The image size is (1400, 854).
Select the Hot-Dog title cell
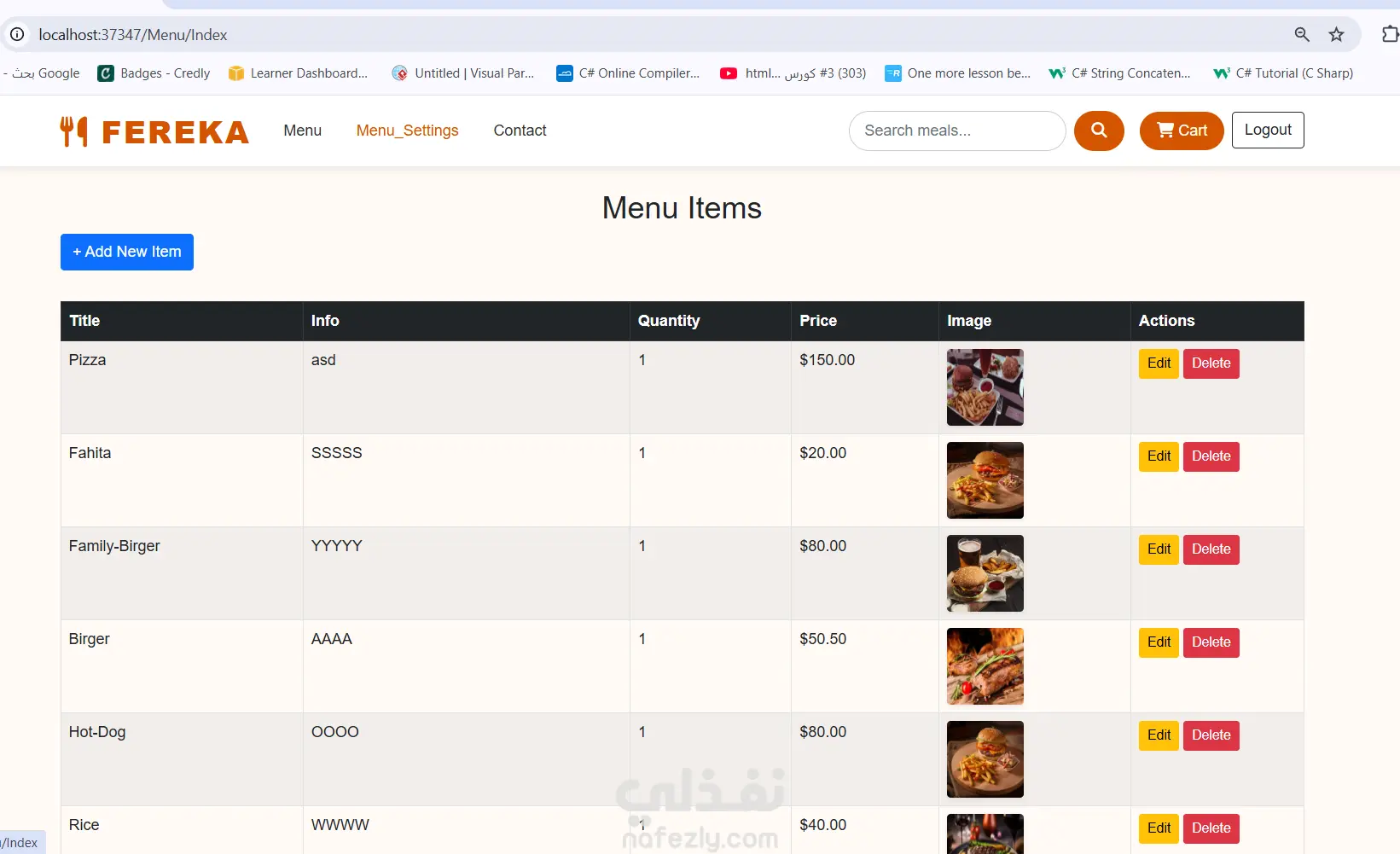(x=182, y=759)
